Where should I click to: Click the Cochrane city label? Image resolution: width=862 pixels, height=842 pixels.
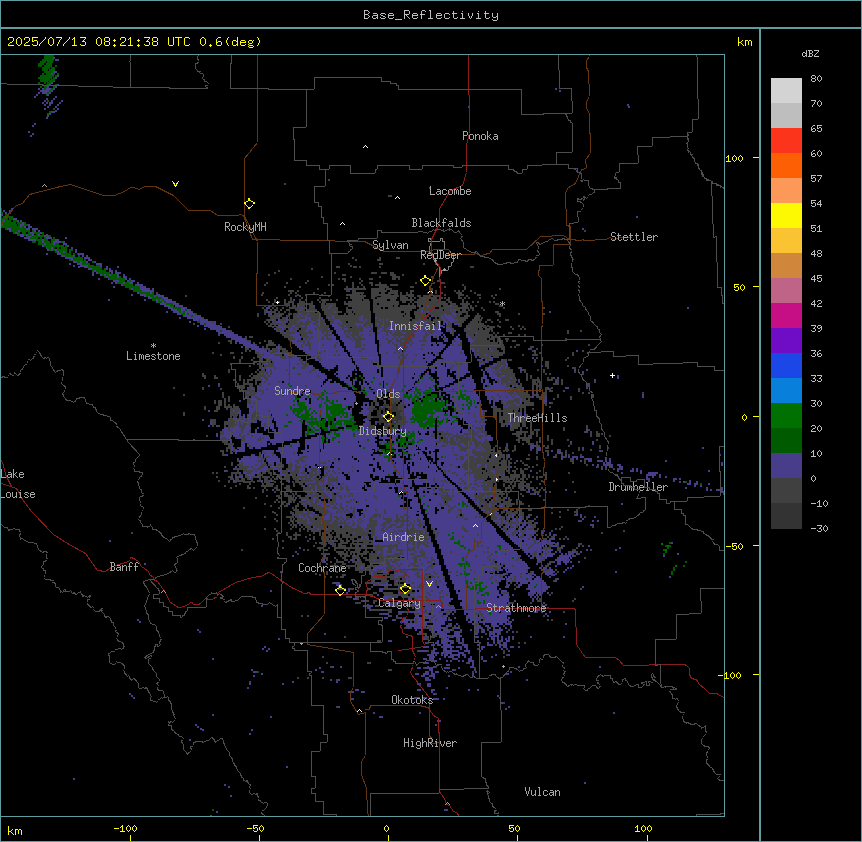pos(322,568)
